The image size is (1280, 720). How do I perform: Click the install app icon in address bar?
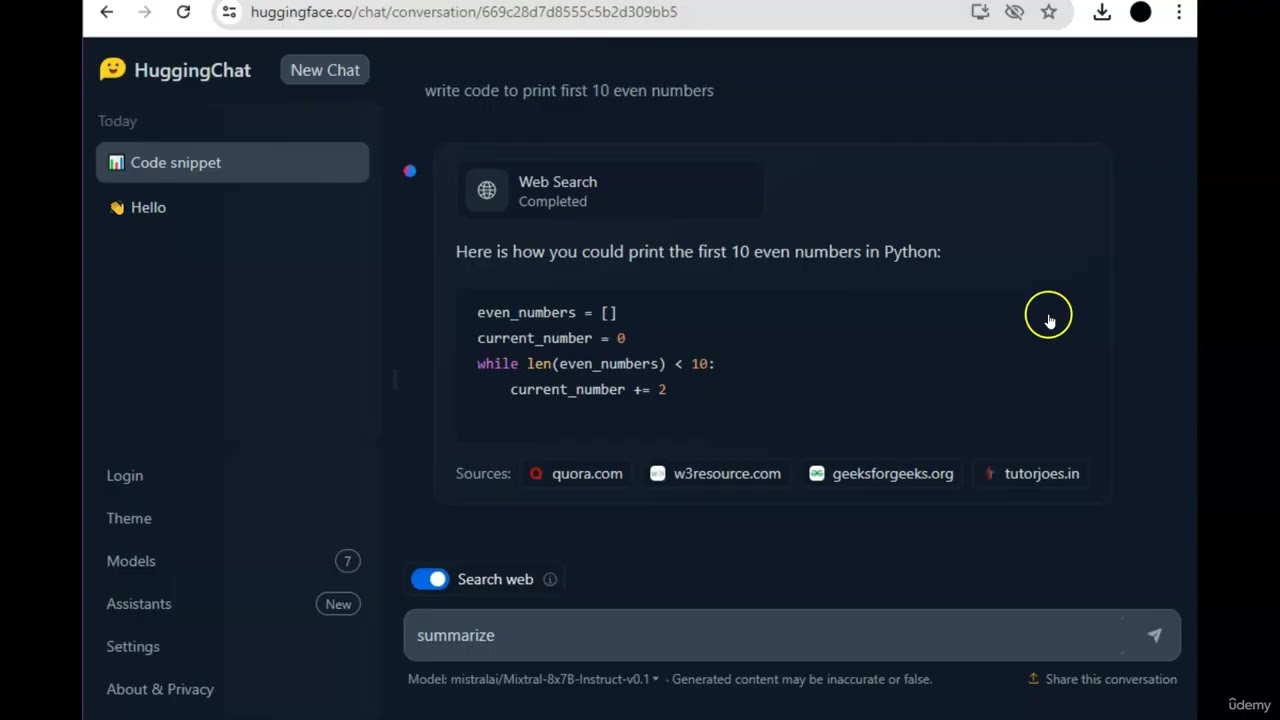[980, 12]
